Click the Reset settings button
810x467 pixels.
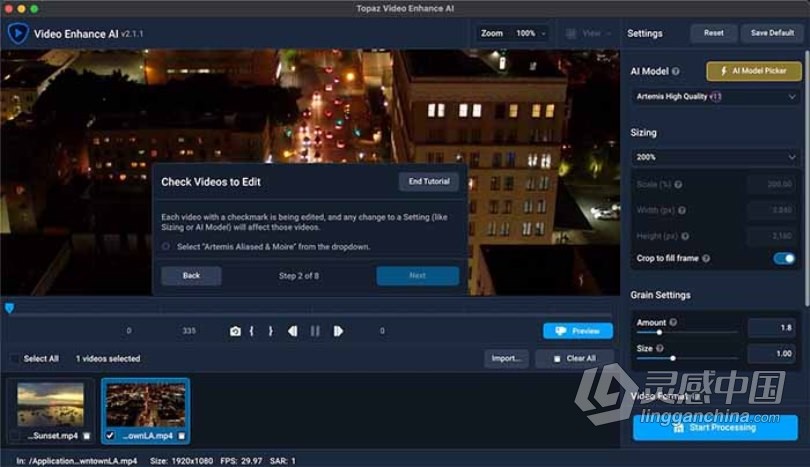click(x=713, y=33)
